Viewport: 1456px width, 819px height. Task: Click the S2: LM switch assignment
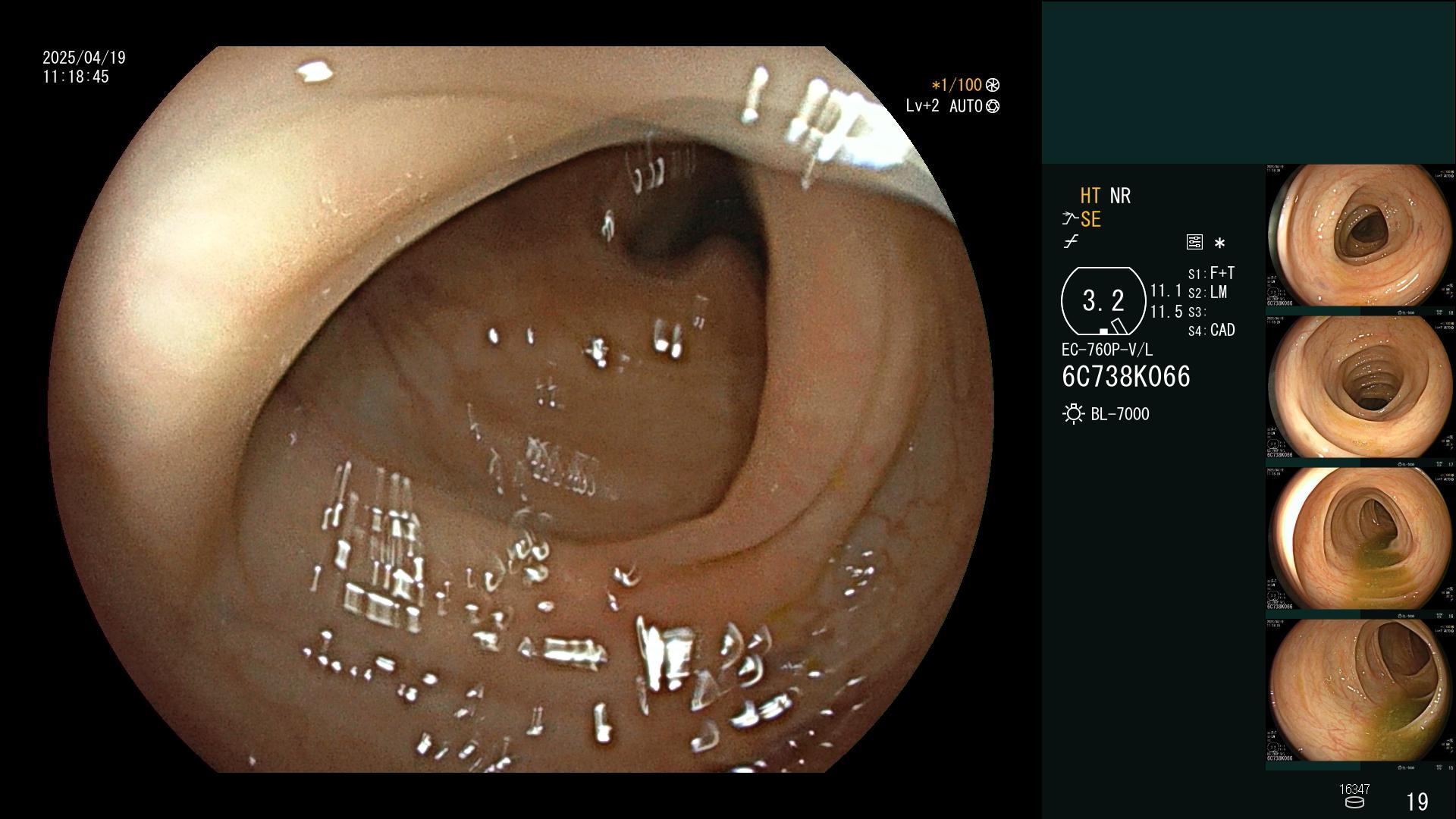1207,292
